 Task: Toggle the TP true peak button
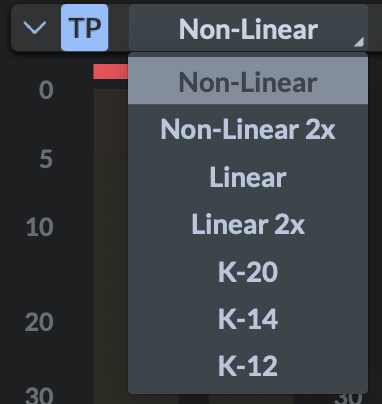coord(84,28)
